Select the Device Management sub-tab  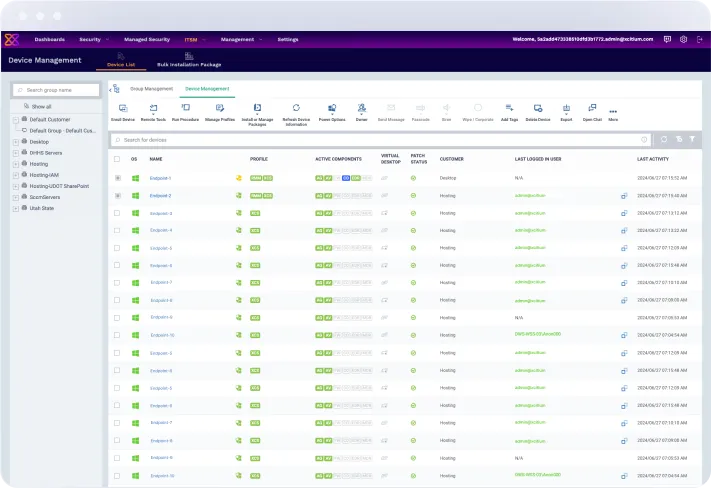pos(207,89)
